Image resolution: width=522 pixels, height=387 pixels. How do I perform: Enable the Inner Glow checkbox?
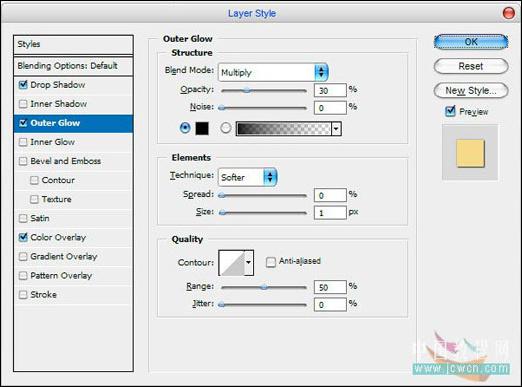[23, 142]
